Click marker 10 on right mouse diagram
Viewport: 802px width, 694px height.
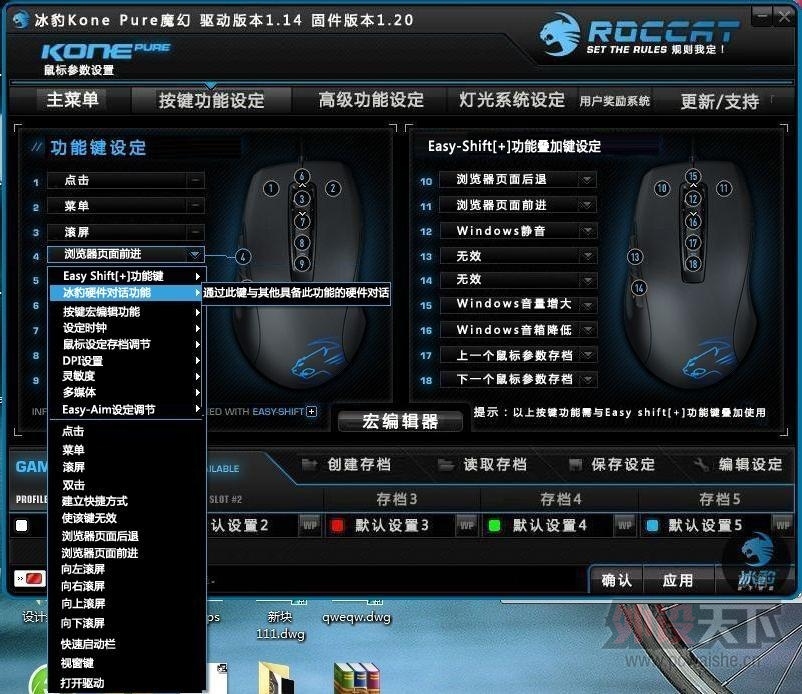point(662,188)
